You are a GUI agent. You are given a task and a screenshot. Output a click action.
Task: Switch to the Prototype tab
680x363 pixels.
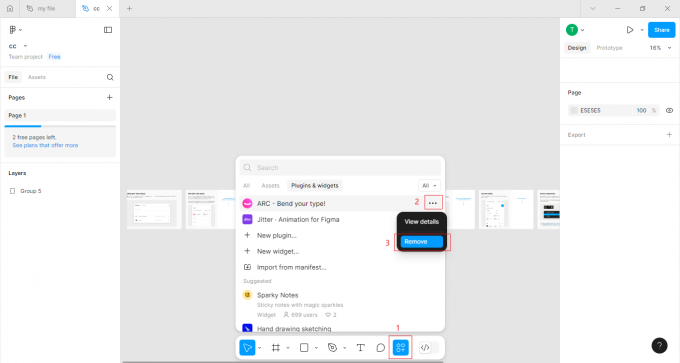(609, 48)
